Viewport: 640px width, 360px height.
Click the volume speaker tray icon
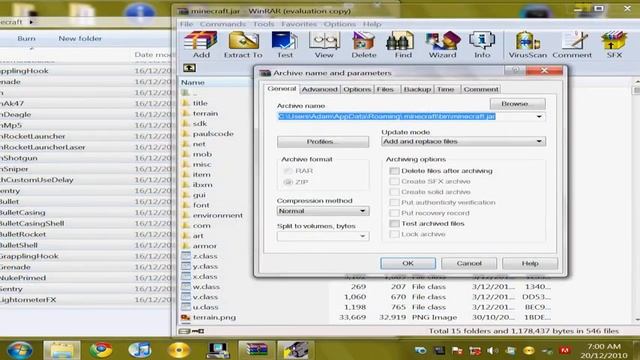pyautogui.click(x=493, y=350)
